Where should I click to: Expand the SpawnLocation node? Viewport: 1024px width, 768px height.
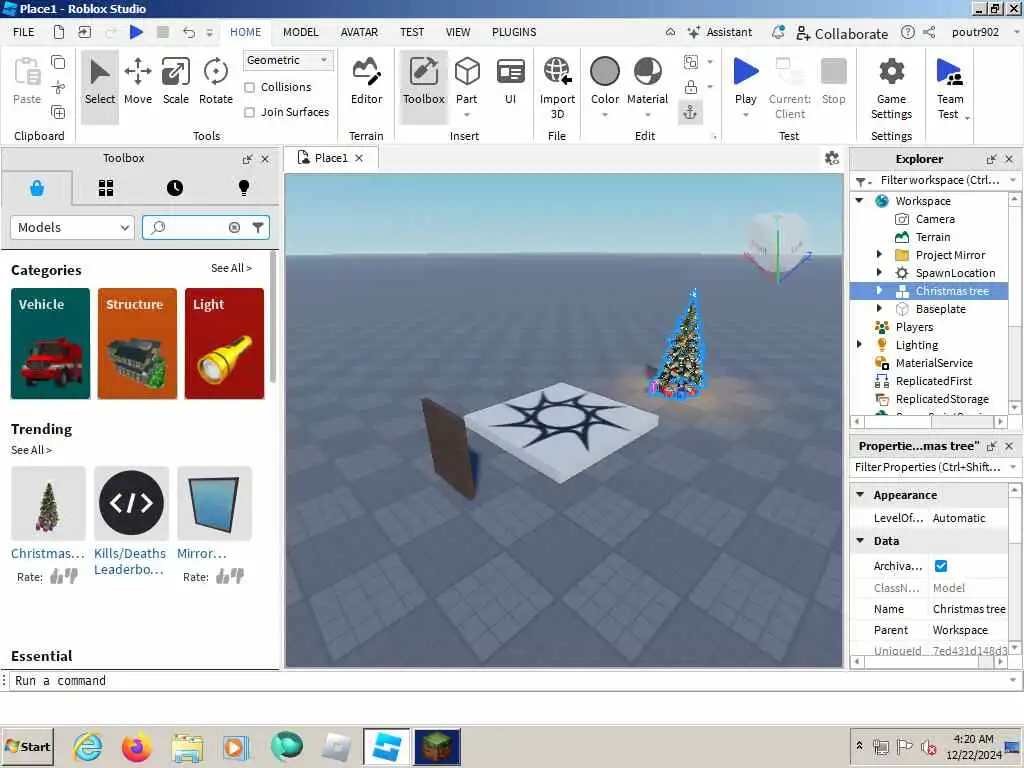tap(879, 272)
